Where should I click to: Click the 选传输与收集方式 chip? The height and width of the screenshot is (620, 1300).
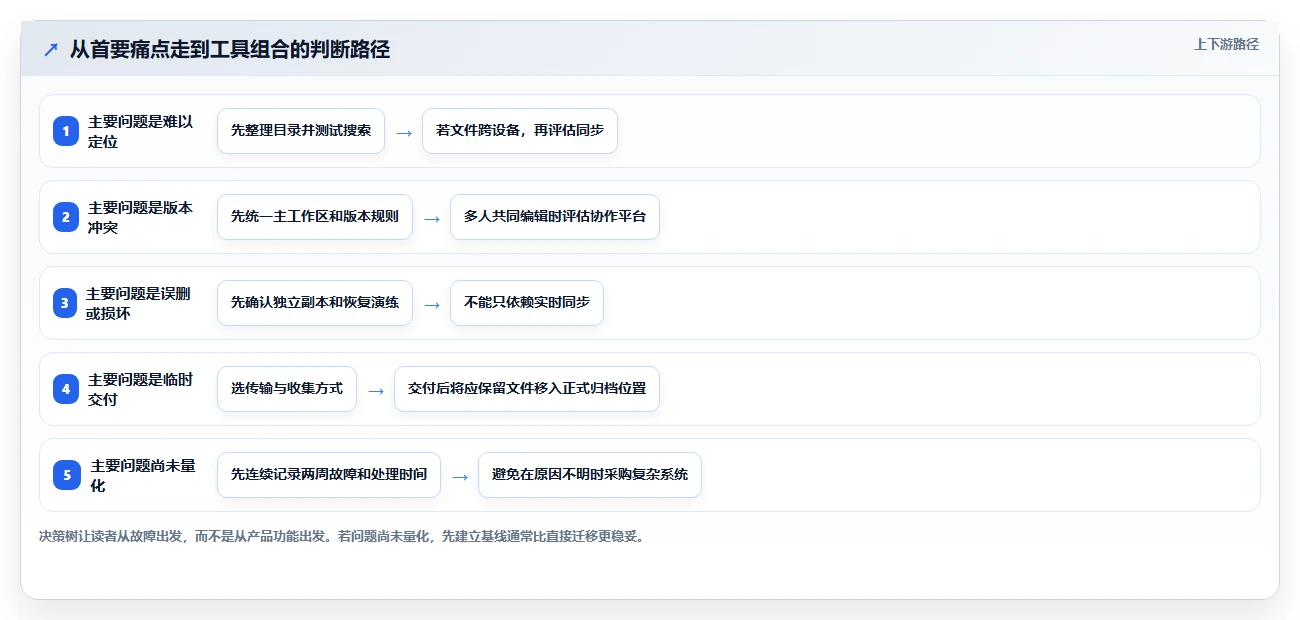[x=287, y=389]
